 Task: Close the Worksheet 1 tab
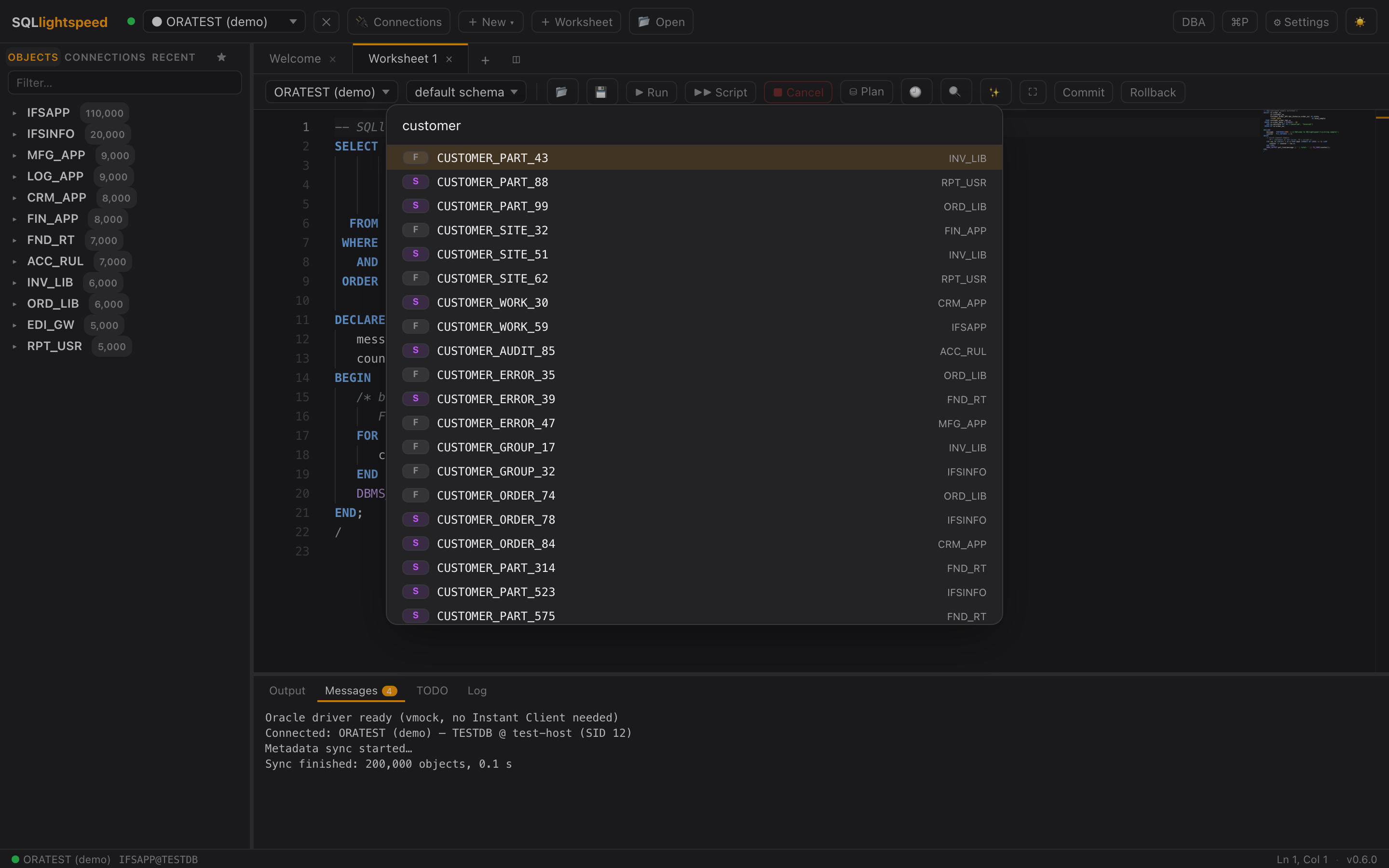[449, 59]
